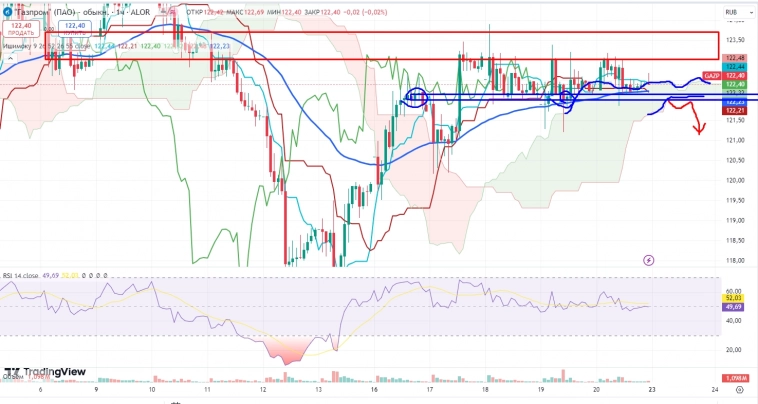Viewport: 758px width, 404px height.
Task: Click date label 23 on time axis
Action: 652,390
